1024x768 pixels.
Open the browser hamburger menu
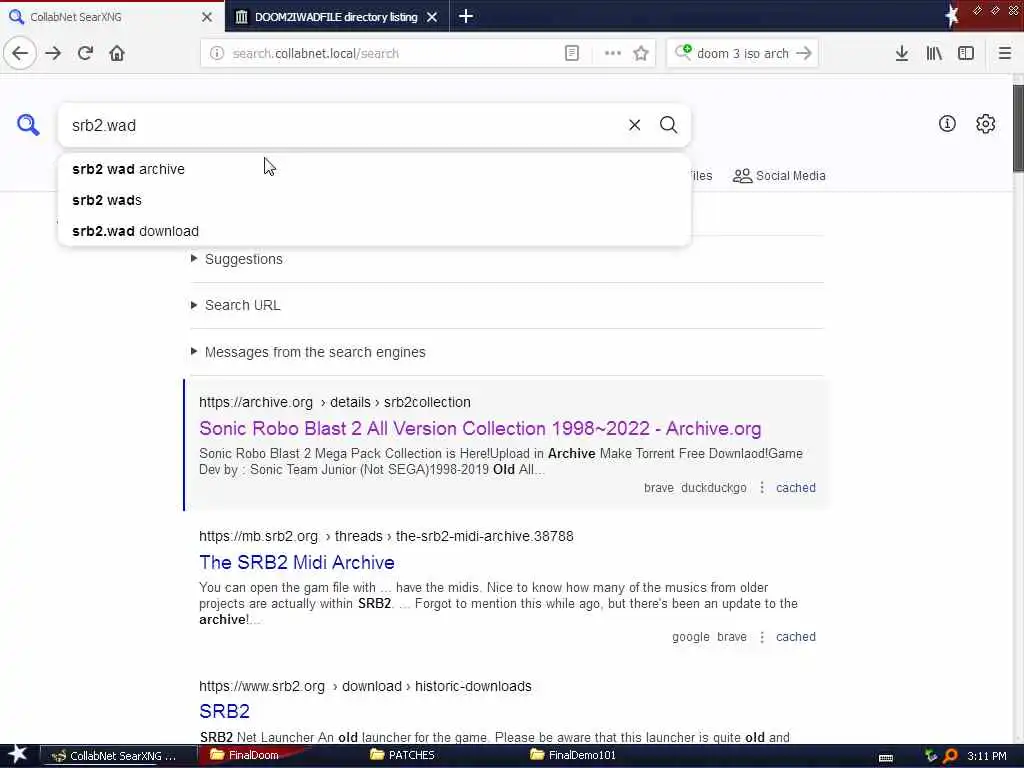click(1005, 54)
